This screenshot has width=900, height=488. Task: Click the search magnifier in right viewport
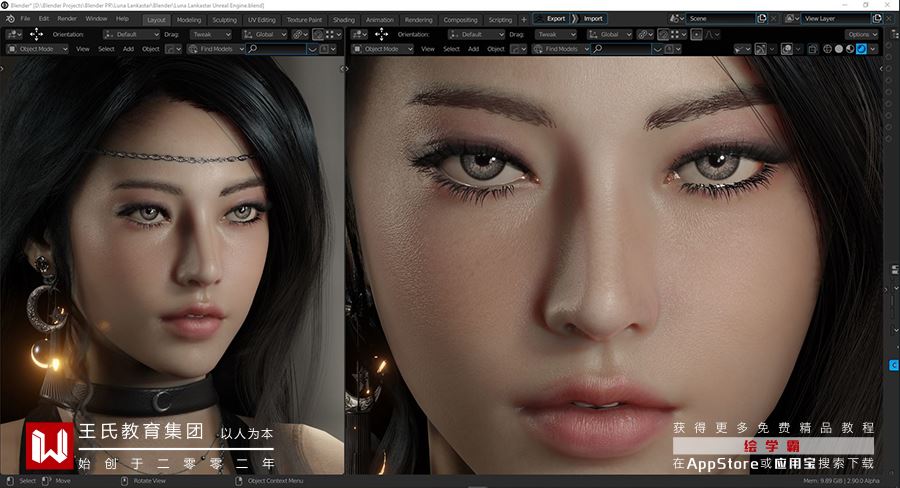click(598, 49)
